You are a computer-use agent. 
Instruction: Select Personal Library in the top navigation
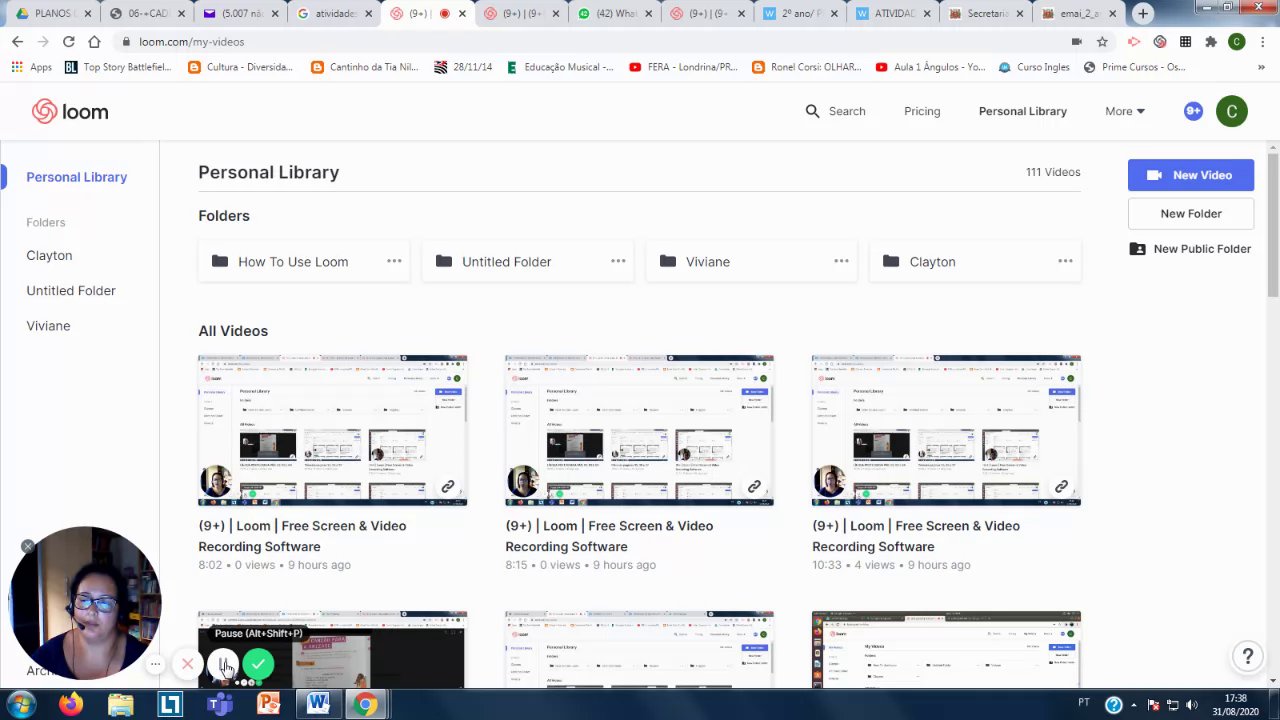point(1023,111)
